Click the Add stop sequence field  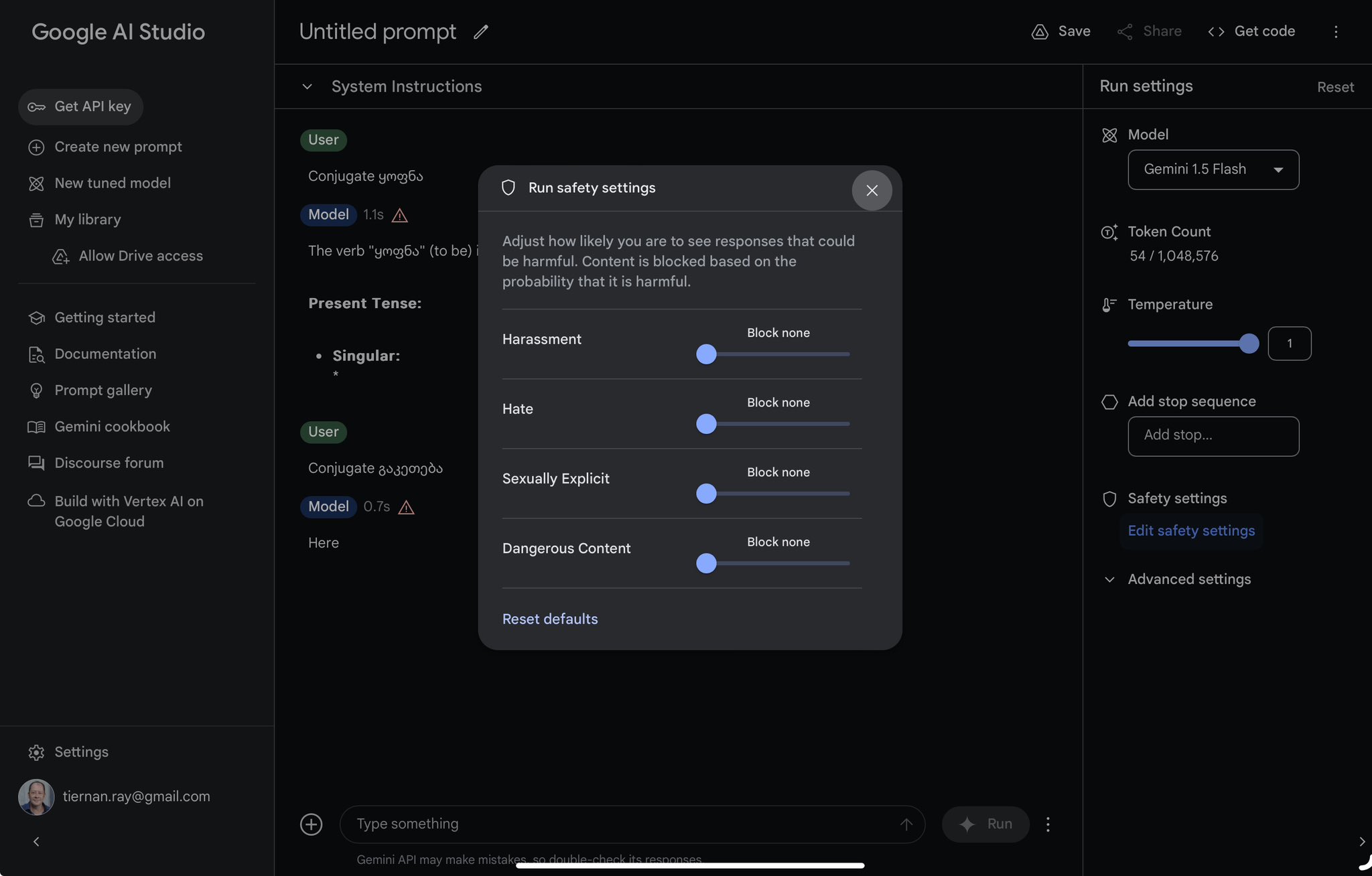pyautogui.click(x=1213, y=436)
